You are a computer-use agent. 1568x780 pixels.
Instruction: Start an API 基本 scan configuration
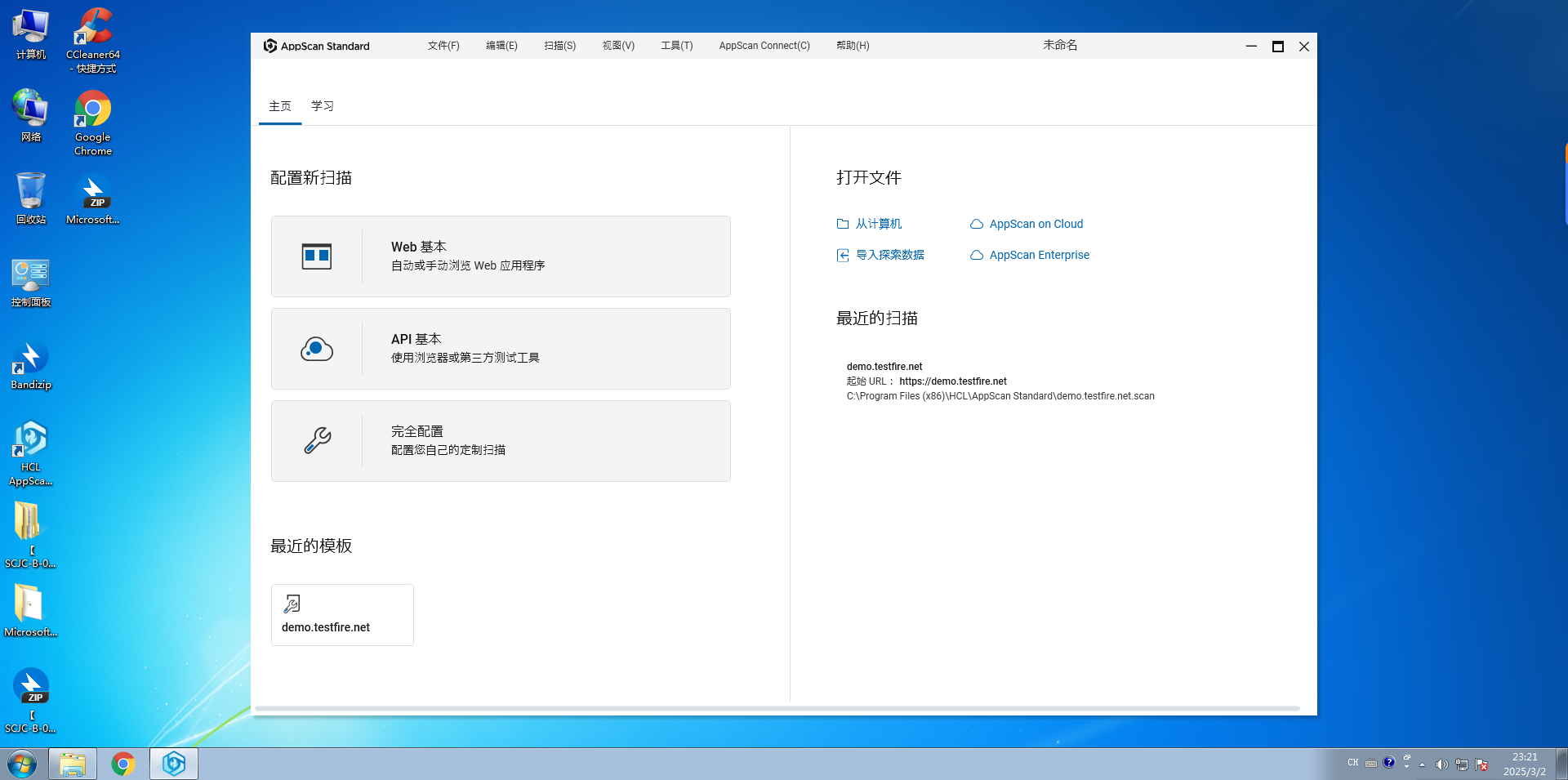501,349
